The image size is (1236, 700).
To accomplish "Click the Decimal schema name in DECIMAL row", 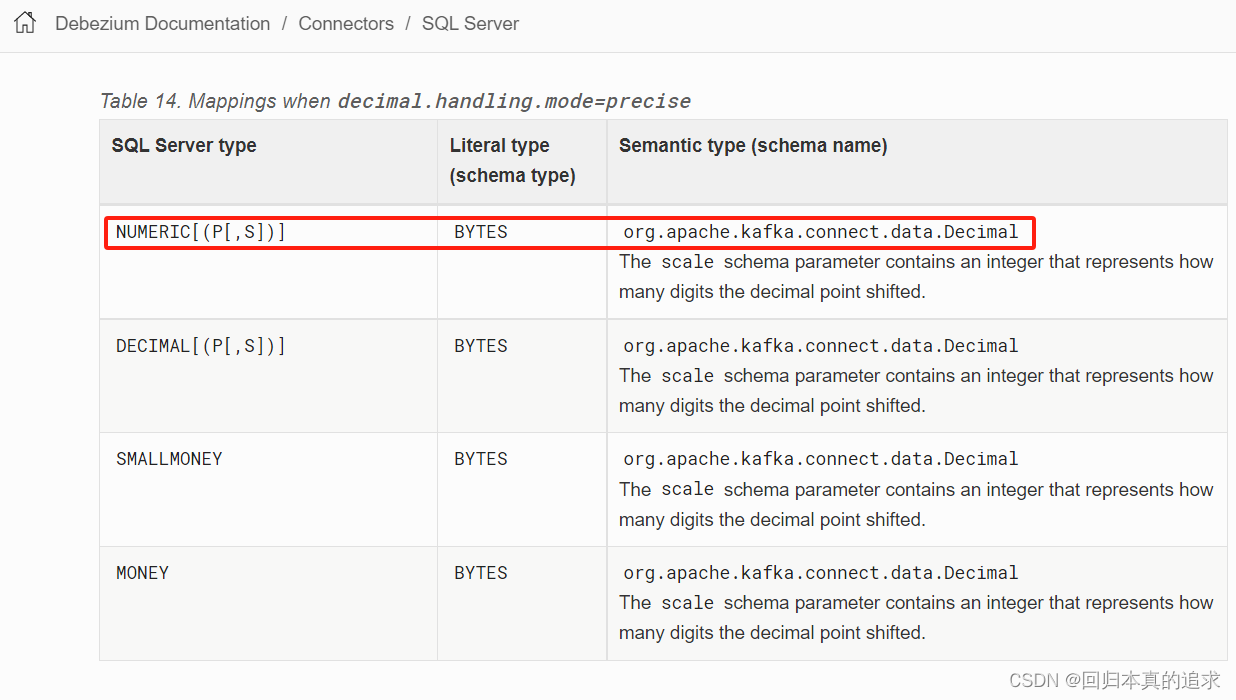I will (821, 346).
